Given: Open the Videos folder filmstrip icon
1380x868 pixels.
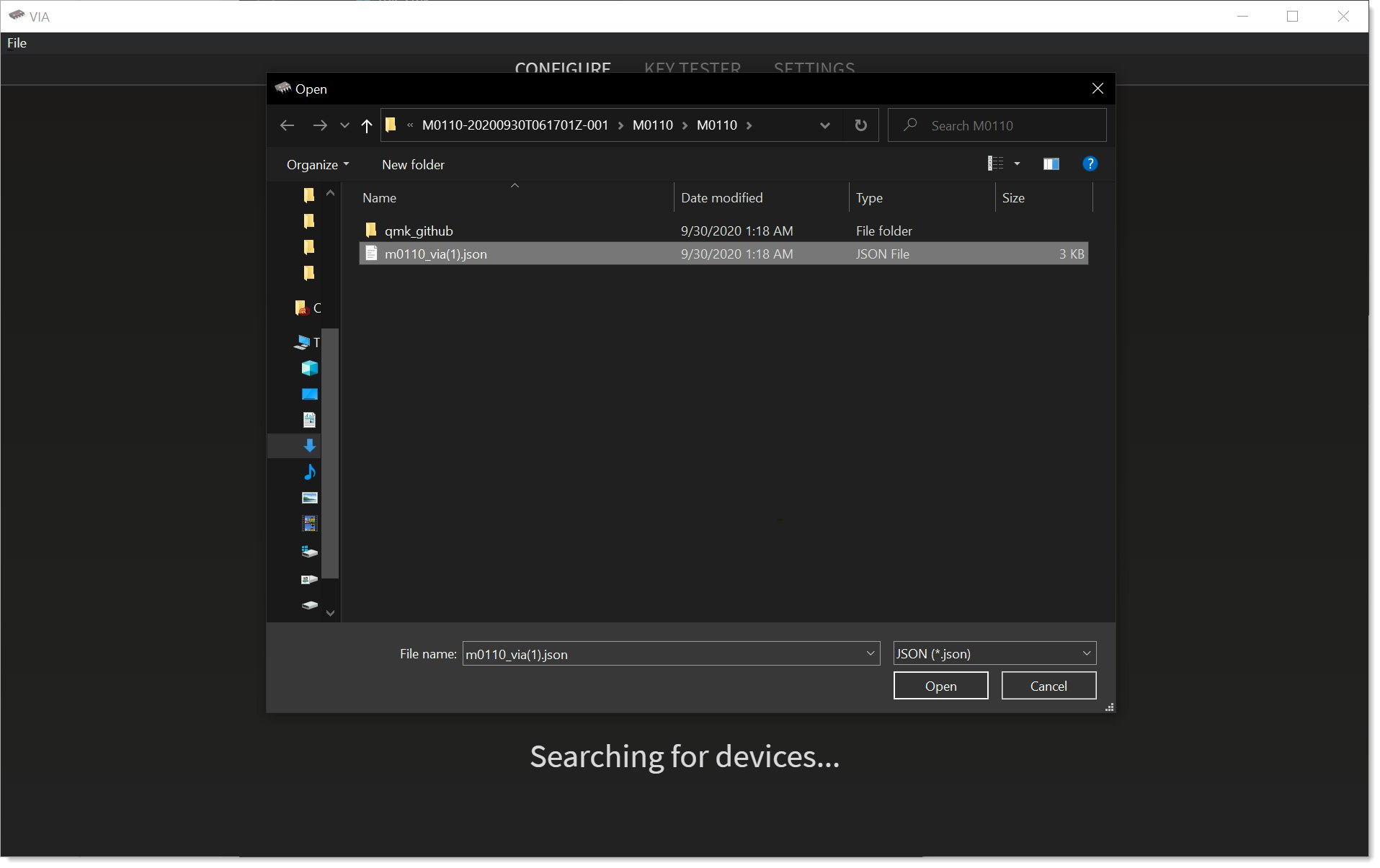Looking at the screenshot, I should (309, 524).
